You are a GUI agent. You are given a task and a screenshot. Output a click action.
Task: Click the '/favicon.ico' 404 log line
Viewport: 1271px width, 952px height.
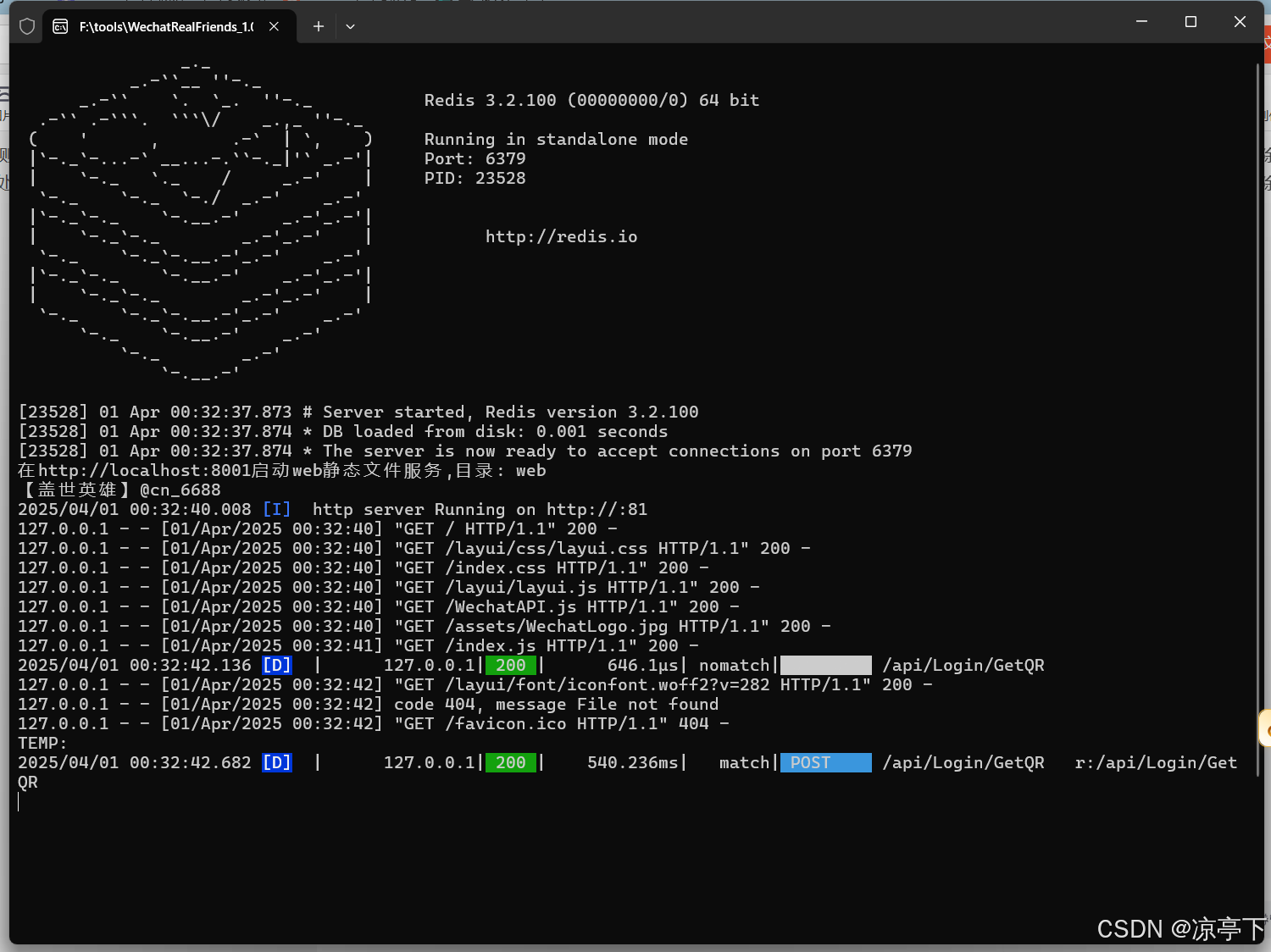coord(374,723)
